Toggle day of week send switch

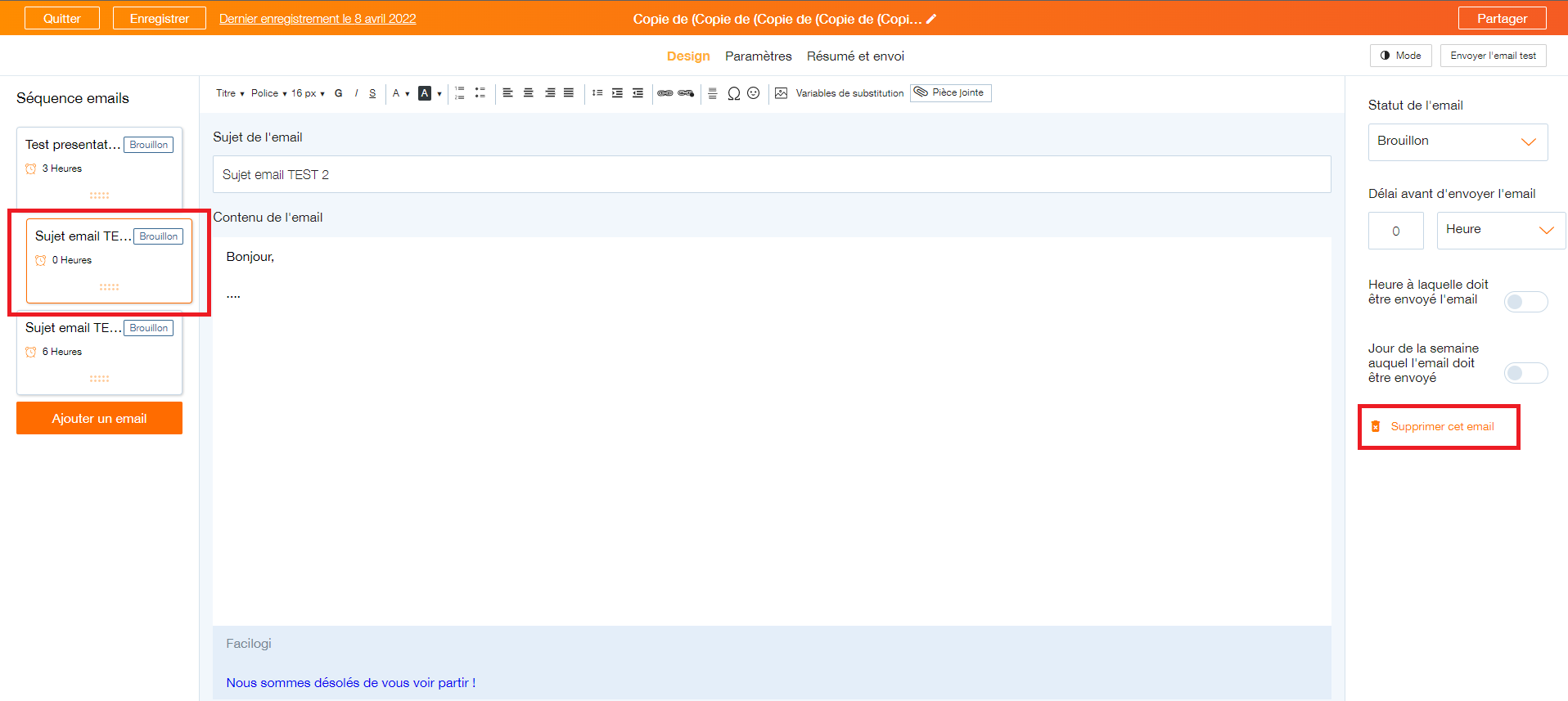[x=1526, y=373]
